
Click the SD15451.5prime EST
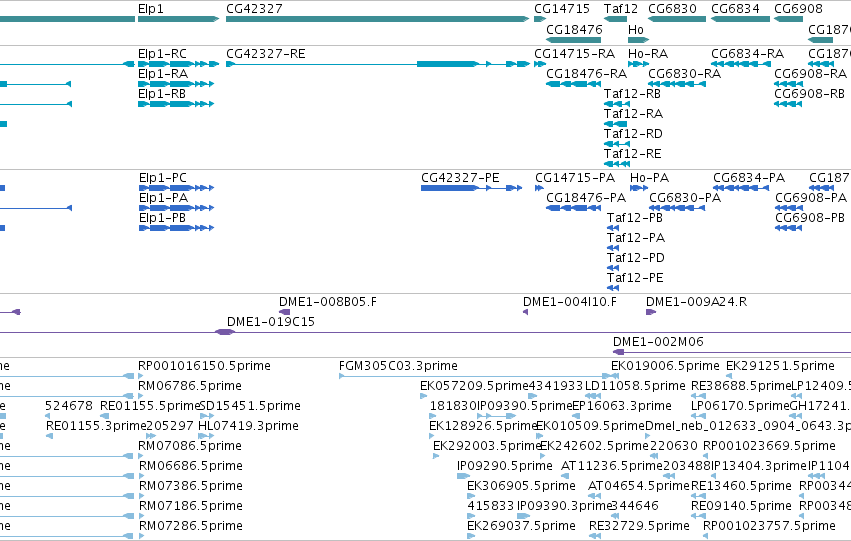(207, 416)
